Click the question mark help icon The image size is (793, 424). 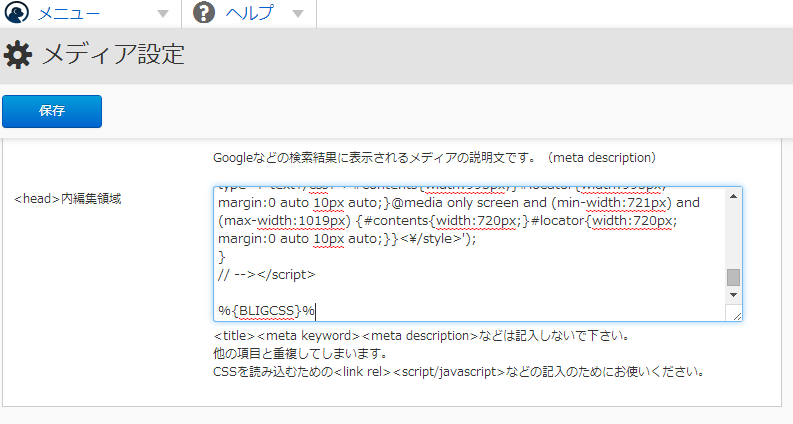204,13
